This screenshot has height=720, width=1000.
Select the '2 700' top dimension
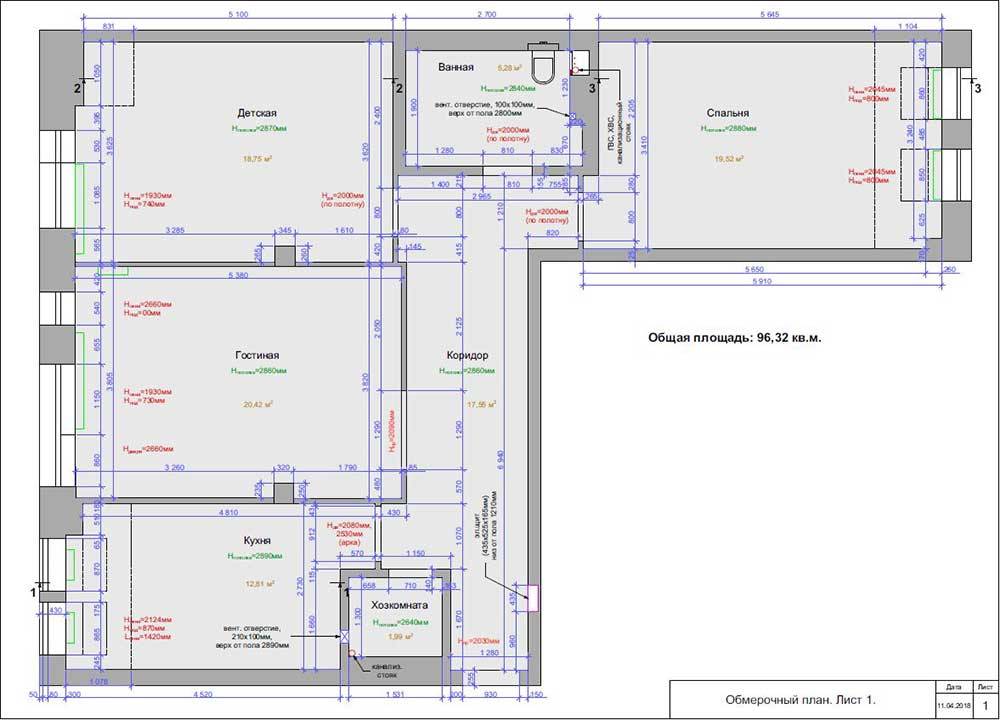487,15
